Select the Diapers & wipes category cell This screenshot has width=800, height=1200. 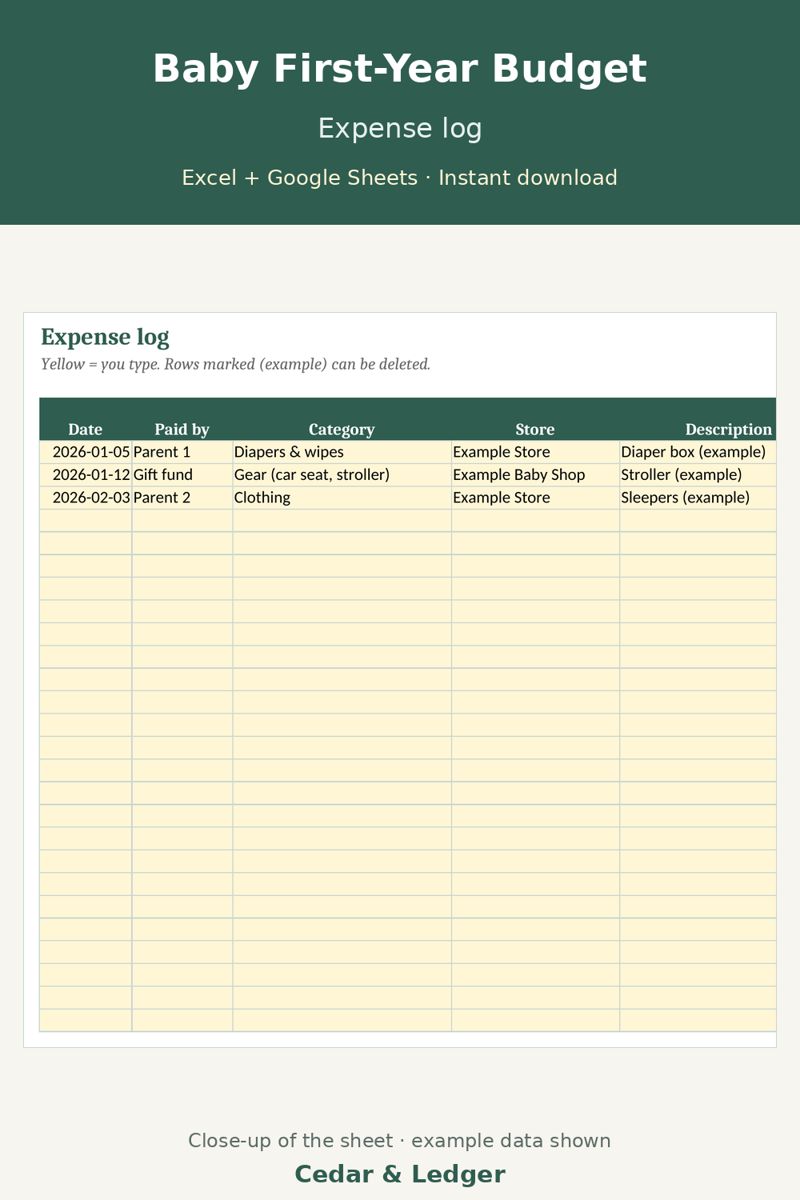[x=342, y=452]
